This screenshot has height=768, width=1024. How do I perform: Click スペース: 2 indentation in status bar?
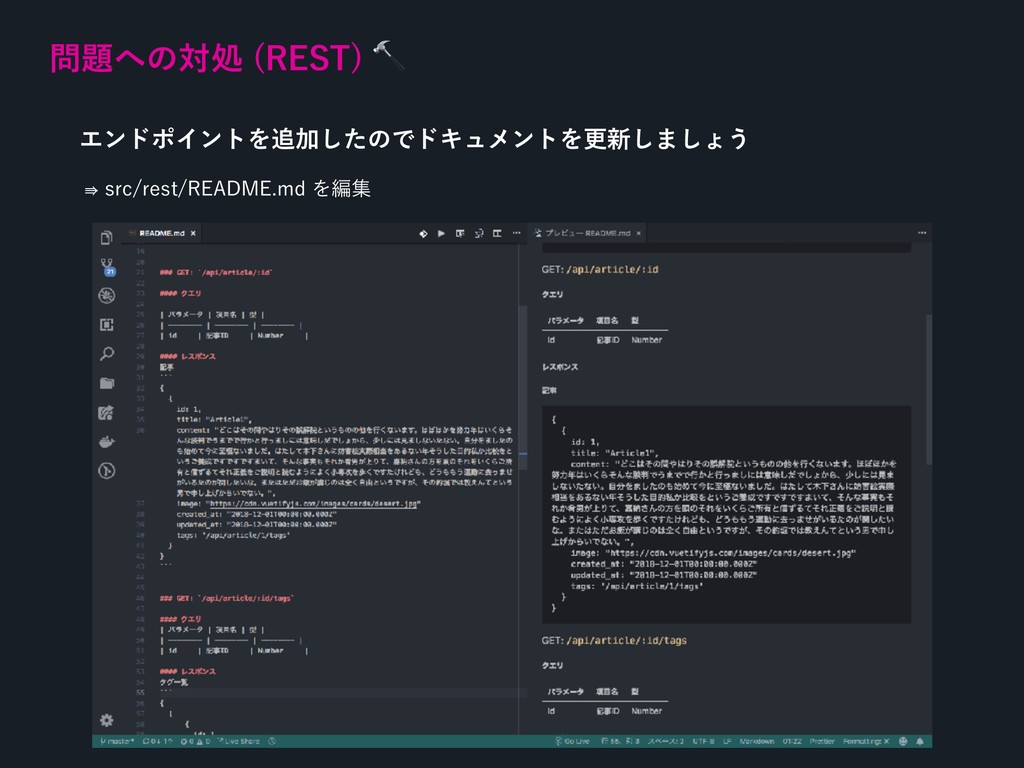tap(665, 741)
